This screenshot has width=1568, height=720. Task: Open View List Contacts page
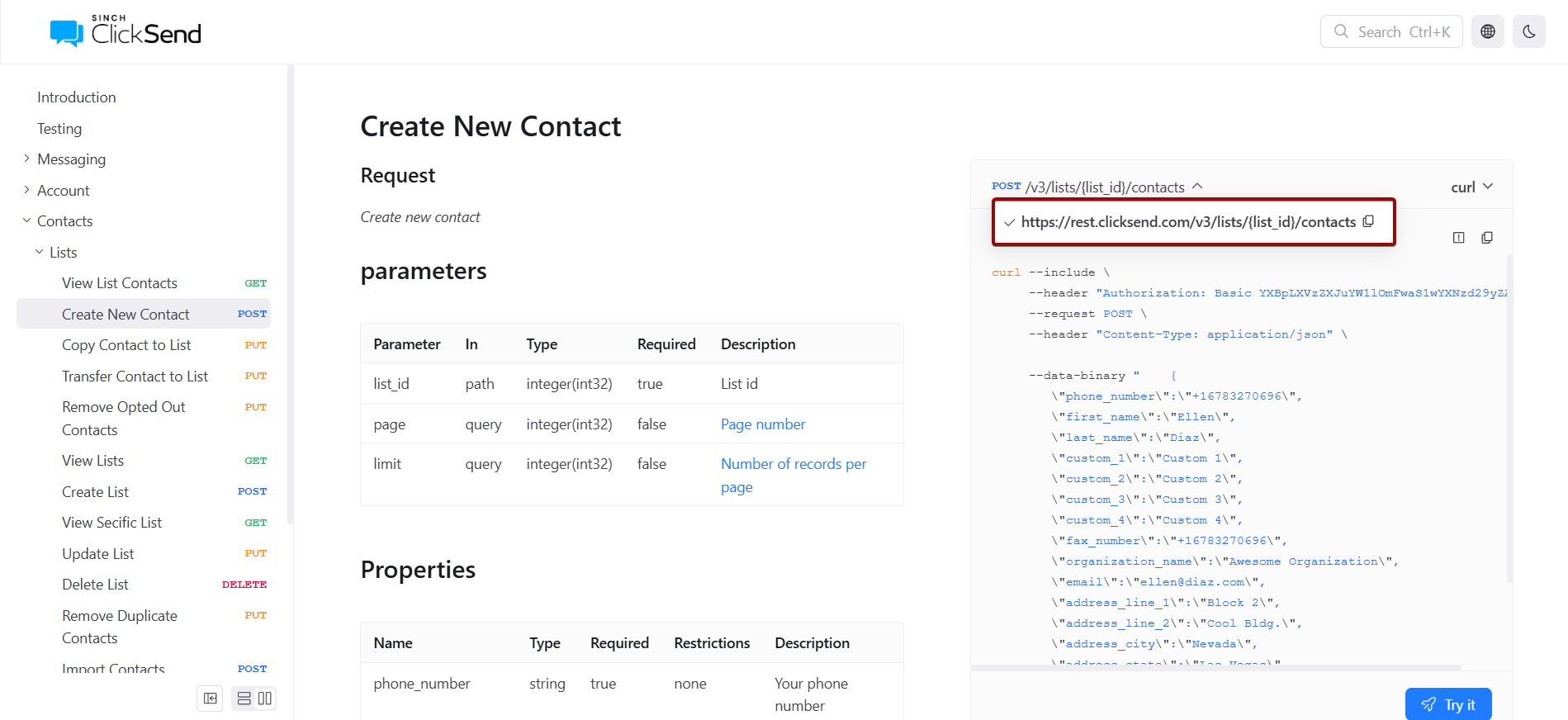tap(120, 283)
